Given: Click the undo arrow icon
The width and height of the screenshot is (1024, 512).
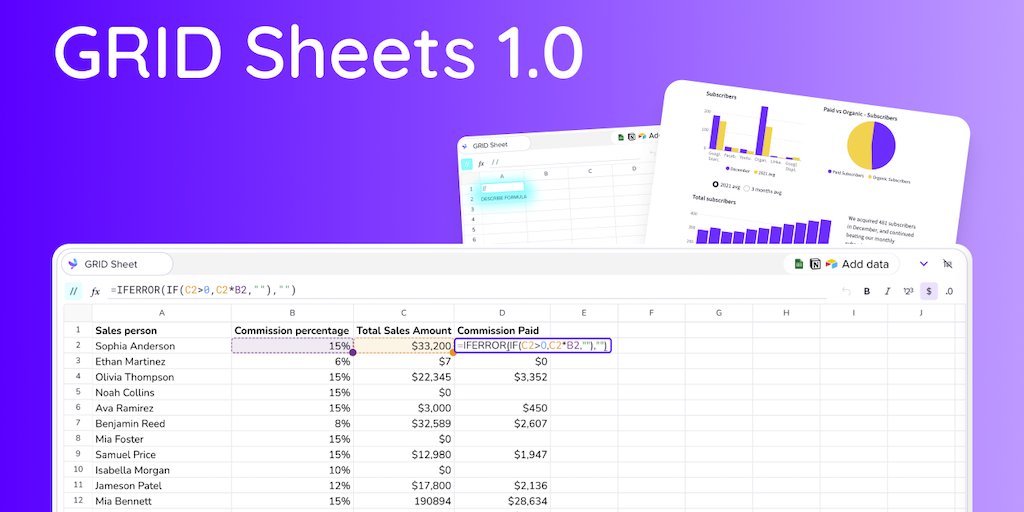Looking at the screenshot, I should point(846,291).
